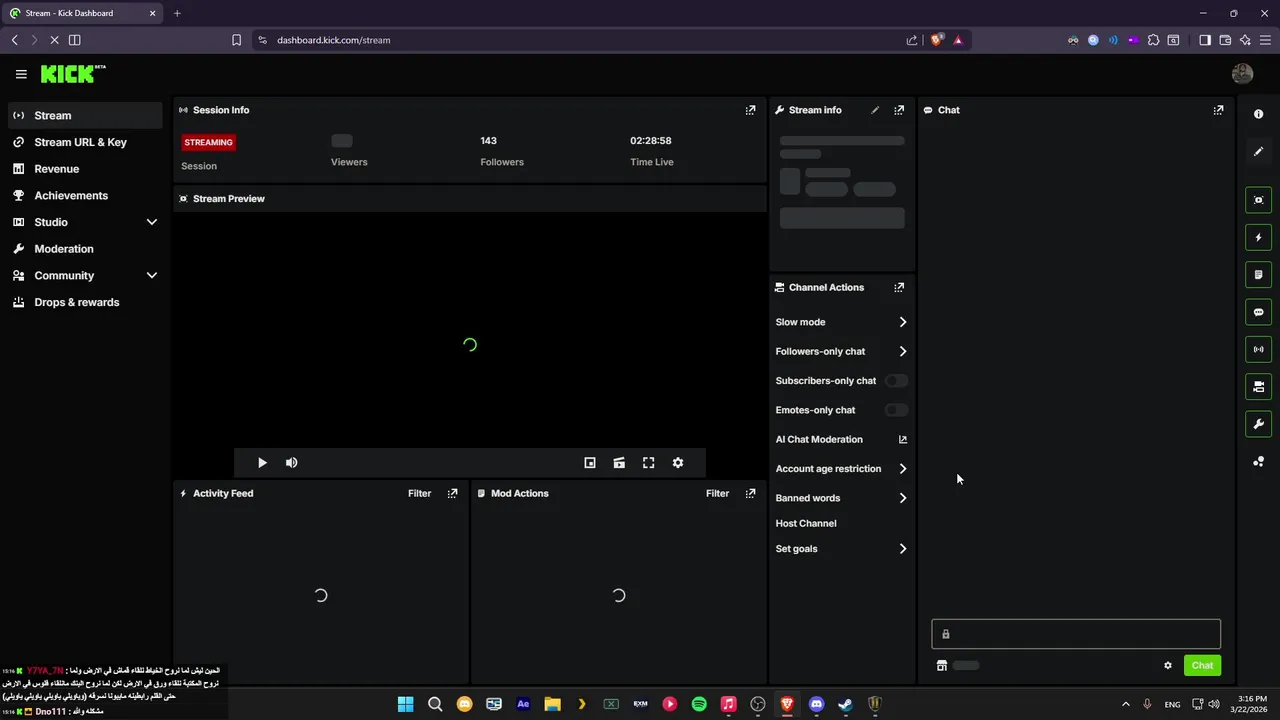1280x720 pixels.
Task: Open Stream URL & Key page
Action: (x=85, y=142)
